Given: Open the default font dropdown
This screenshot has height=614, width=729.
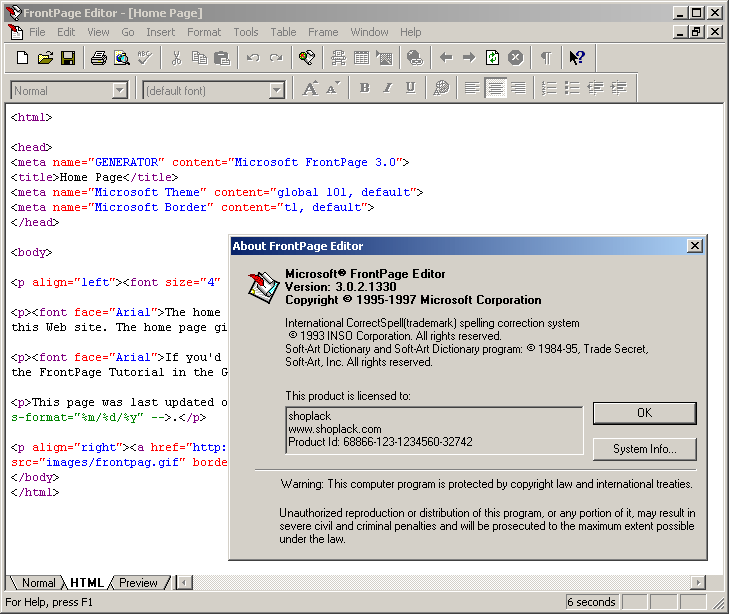Looking at the screenshot, I should click(277, 90).
